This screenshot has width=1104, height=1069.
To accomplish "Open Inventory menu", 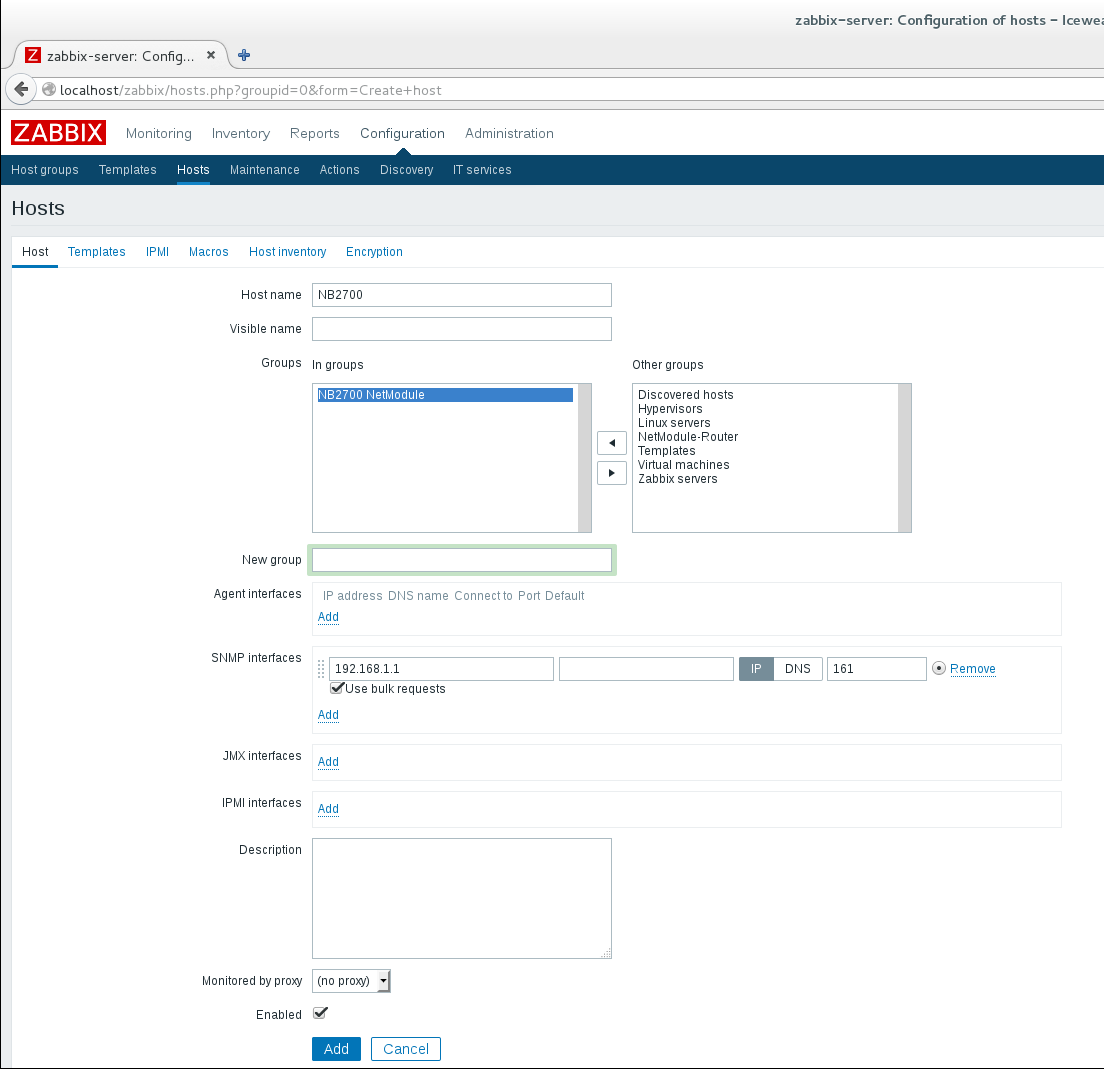I will (241, 133).
